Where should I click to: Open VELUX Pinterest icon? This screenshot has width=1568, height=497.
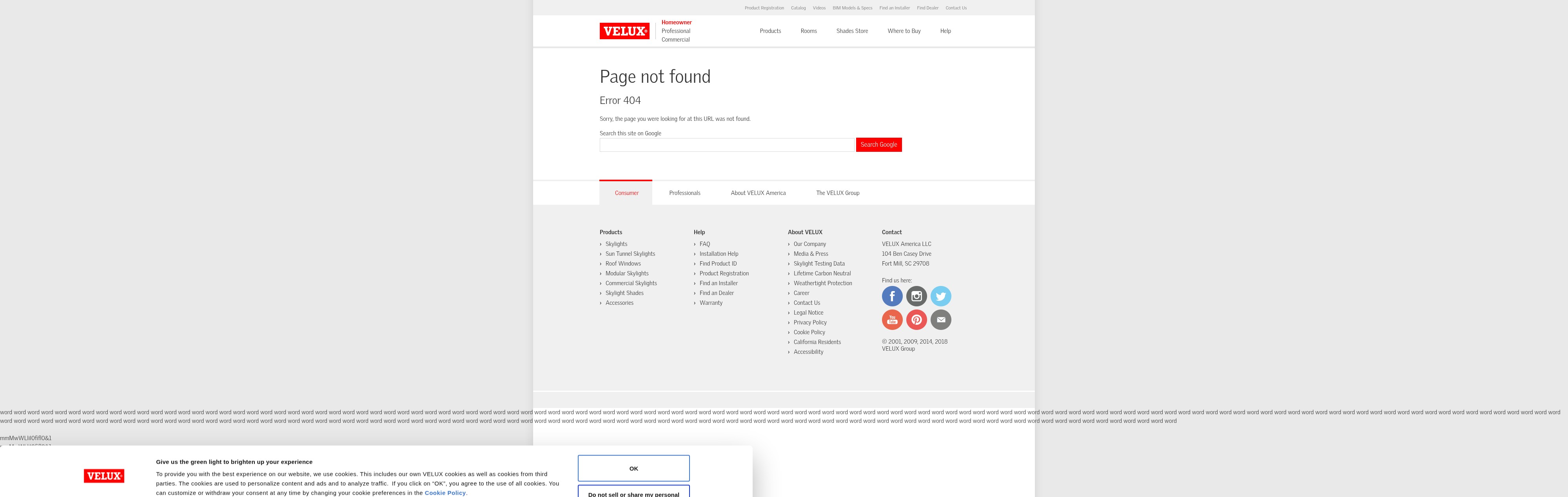pos(916,320)
